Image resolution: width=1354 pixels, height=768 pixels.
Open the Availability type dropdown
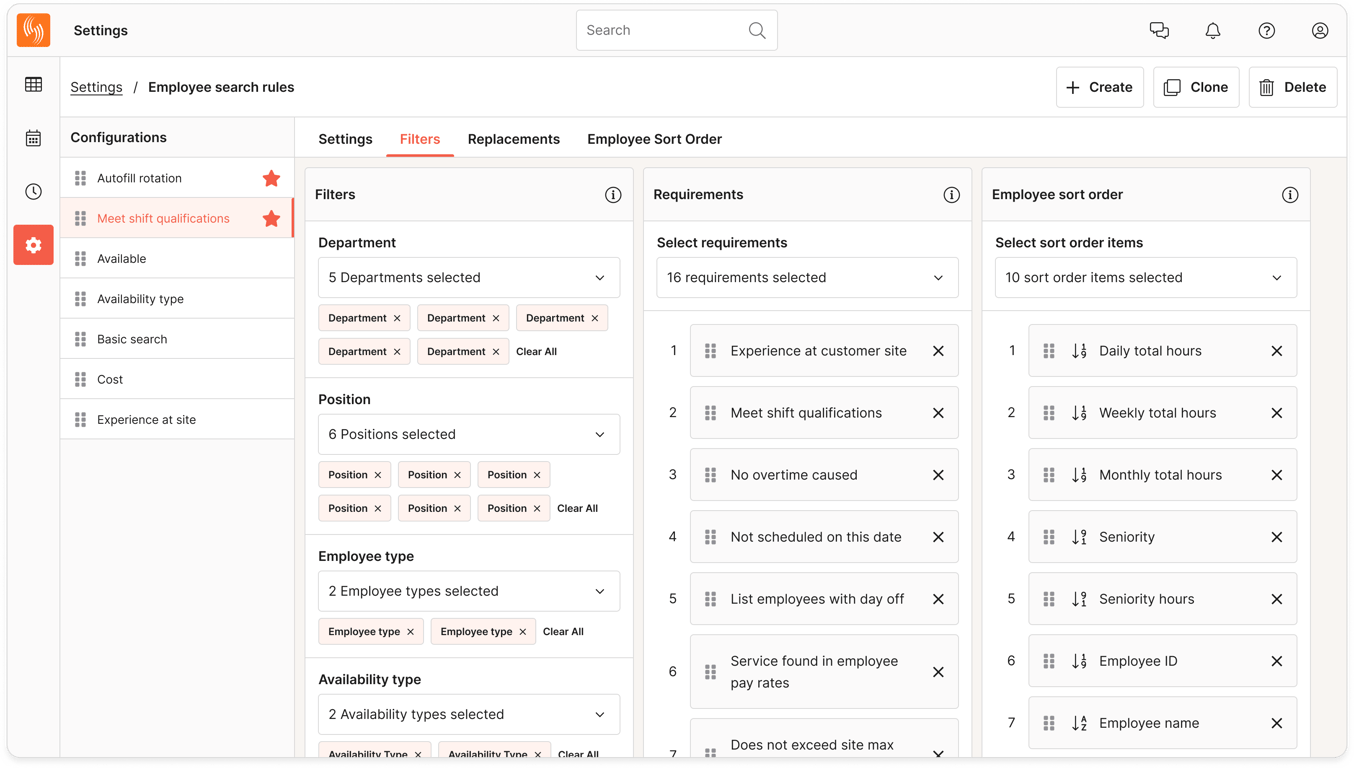coord(469,715)
